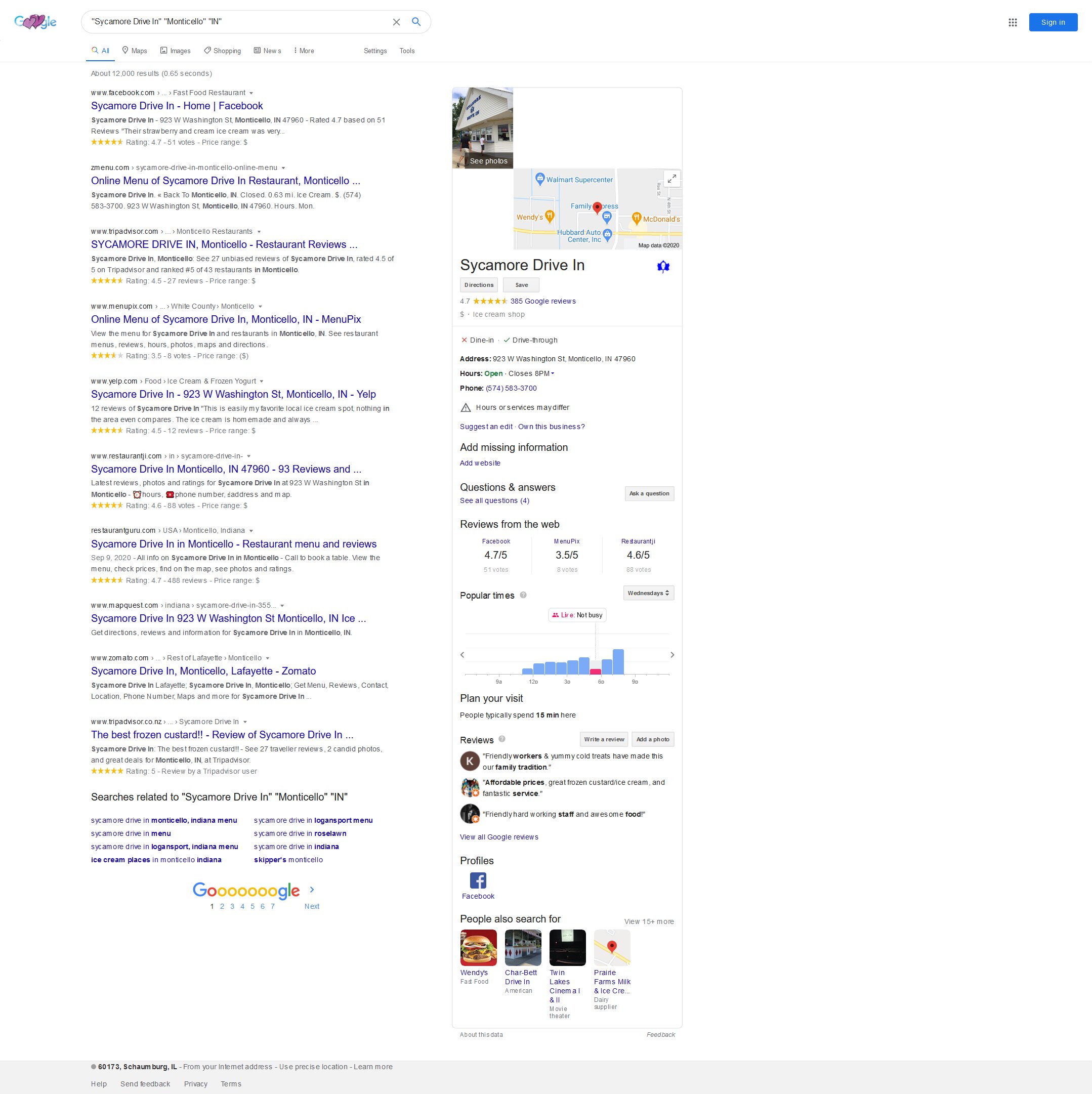Click the Sign in button
The width and height of the screenshot is (1092, 1094).
point(1053,22)
